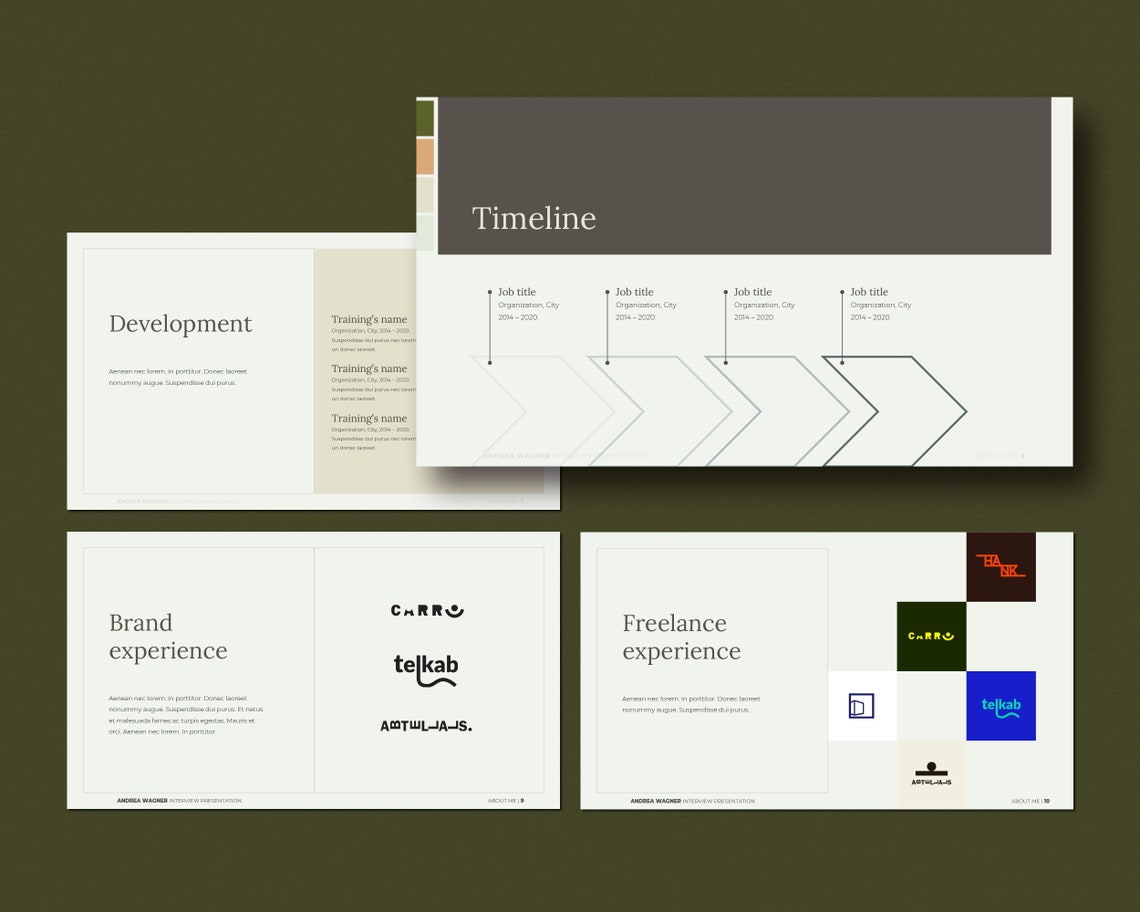Click the telkab logo on Brand experience slide
Screen dimensions: 1140x912
coord(424,668)
